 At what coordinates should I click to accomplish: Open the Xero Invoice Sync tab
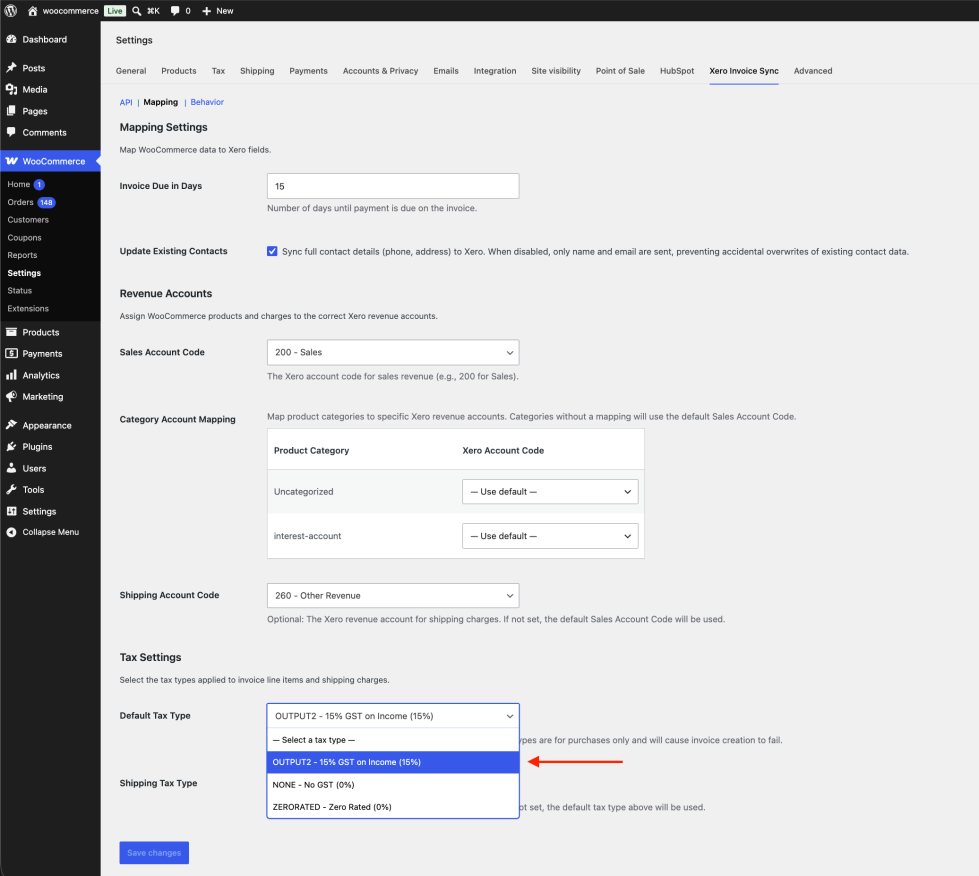[x=744, y=71]
